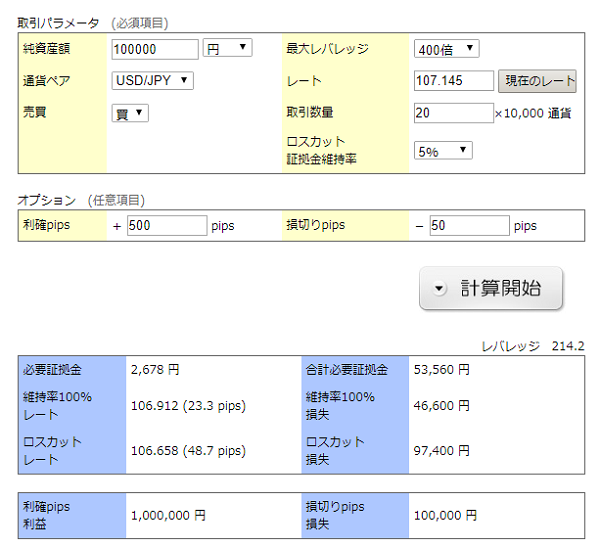This screenshot has width=600, height=547.
Task: Click the 純資産額 input field showing 100000
Action: pyautogui.click(x=155, y=49)
